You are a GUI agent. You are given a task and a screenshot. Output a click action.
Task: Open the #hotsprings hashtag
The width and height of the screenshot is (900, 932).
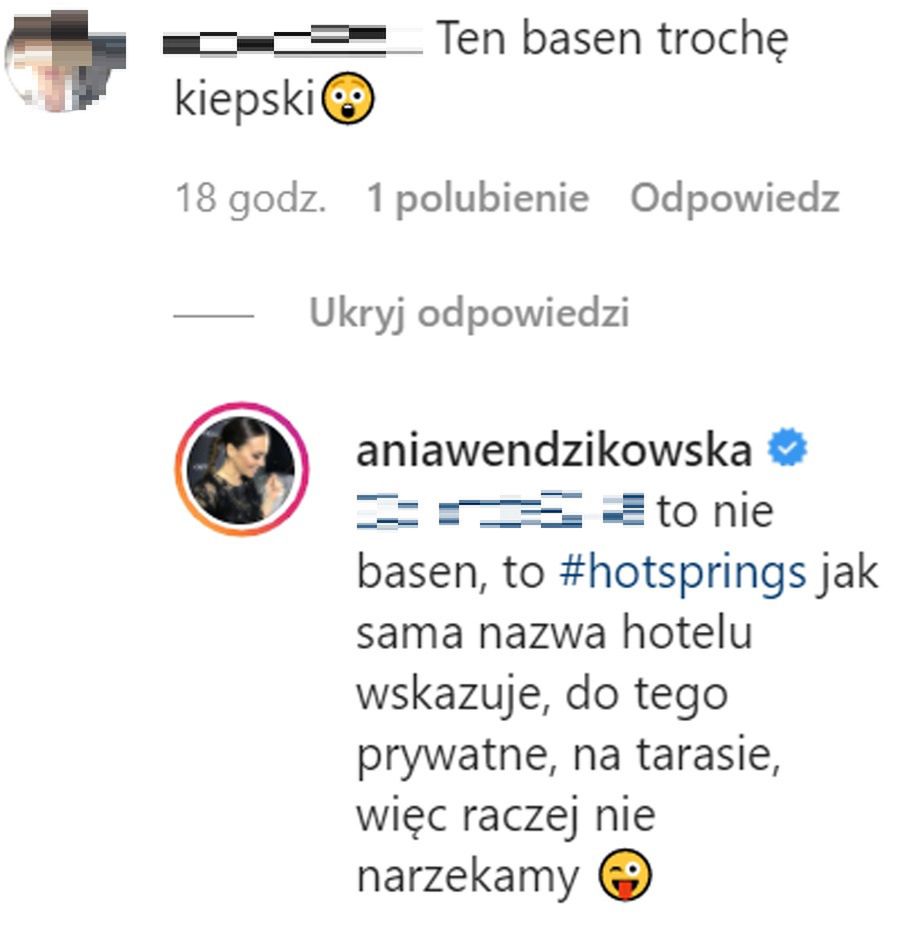click(x=682, y=572)
